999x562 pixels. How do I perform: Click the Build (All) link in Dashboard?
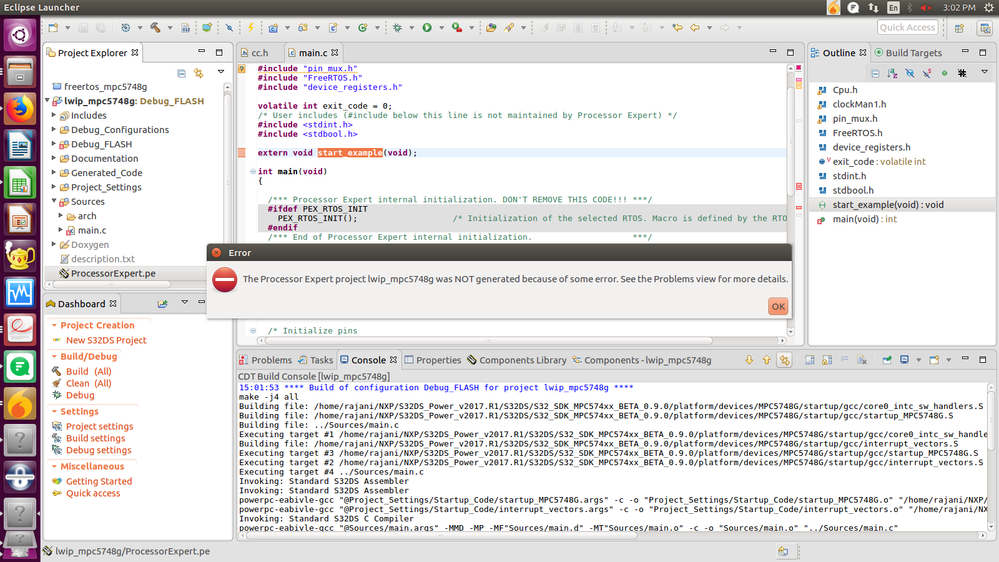[x=89, y=371]
